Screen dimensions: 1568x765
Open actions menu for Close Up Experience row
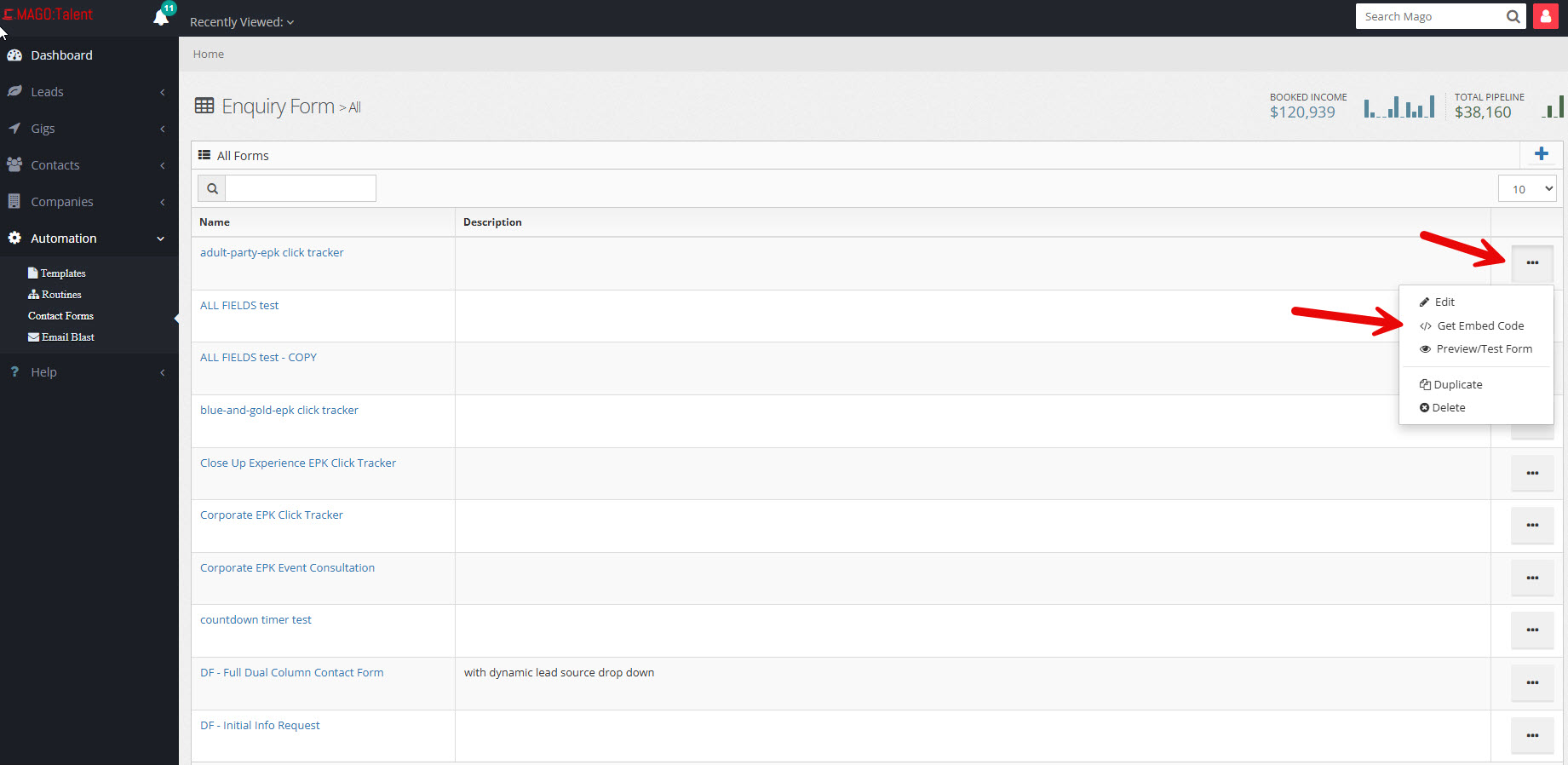coord(1532,474)
